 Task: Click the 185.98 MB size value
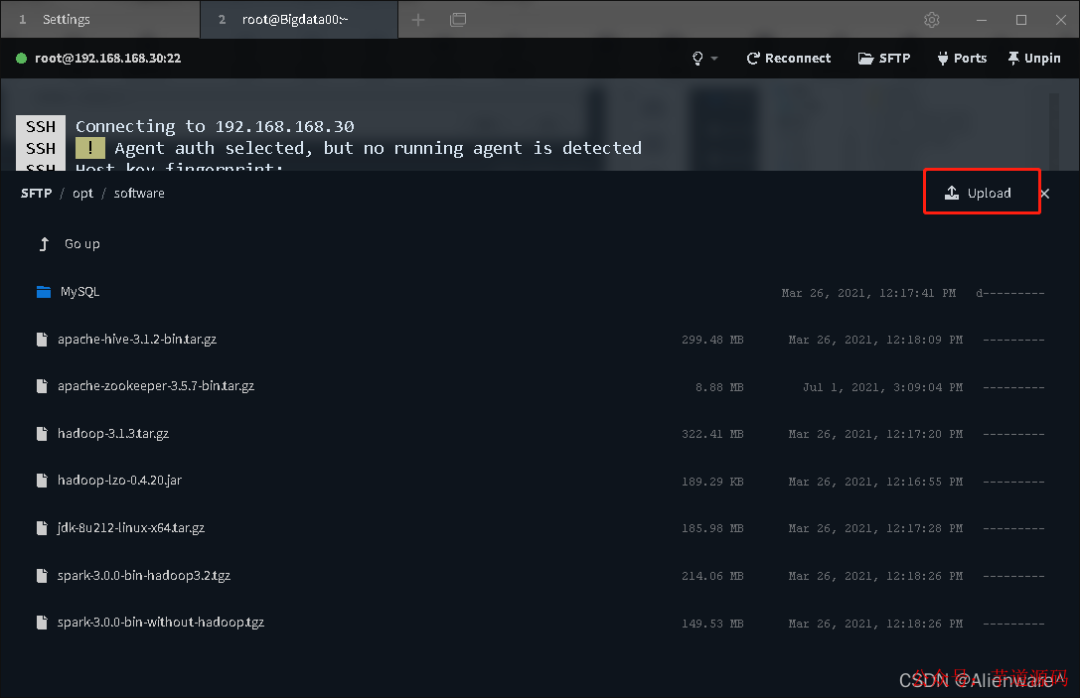(712, 528)
